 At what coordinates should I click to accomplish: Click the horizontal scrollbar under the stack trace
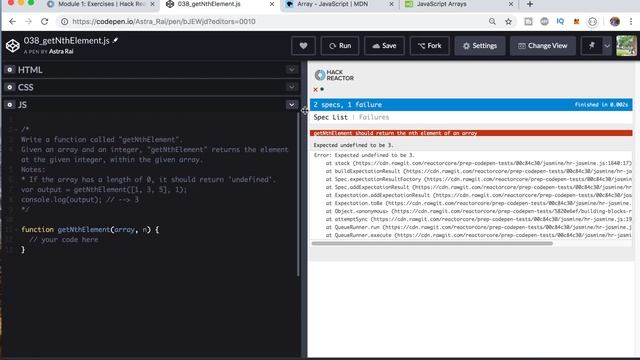432,243
